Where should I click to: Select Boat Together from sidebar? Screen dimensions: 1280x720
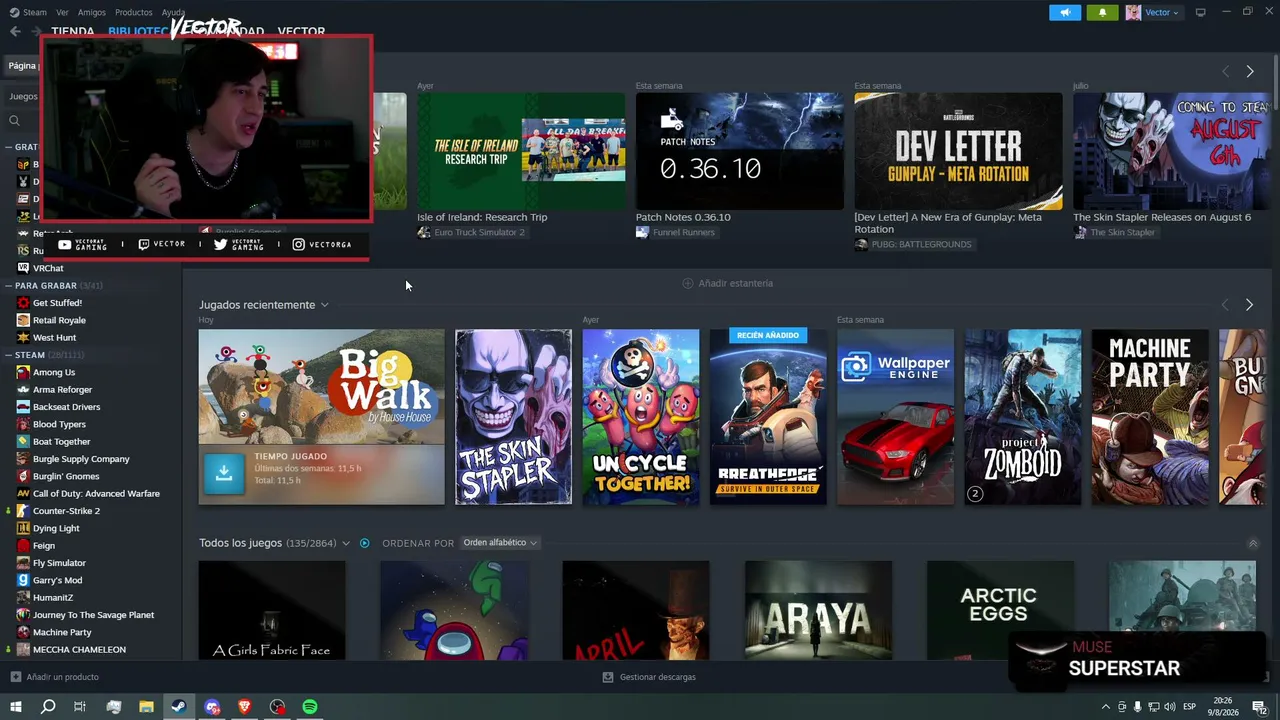[x=61, y=441]
